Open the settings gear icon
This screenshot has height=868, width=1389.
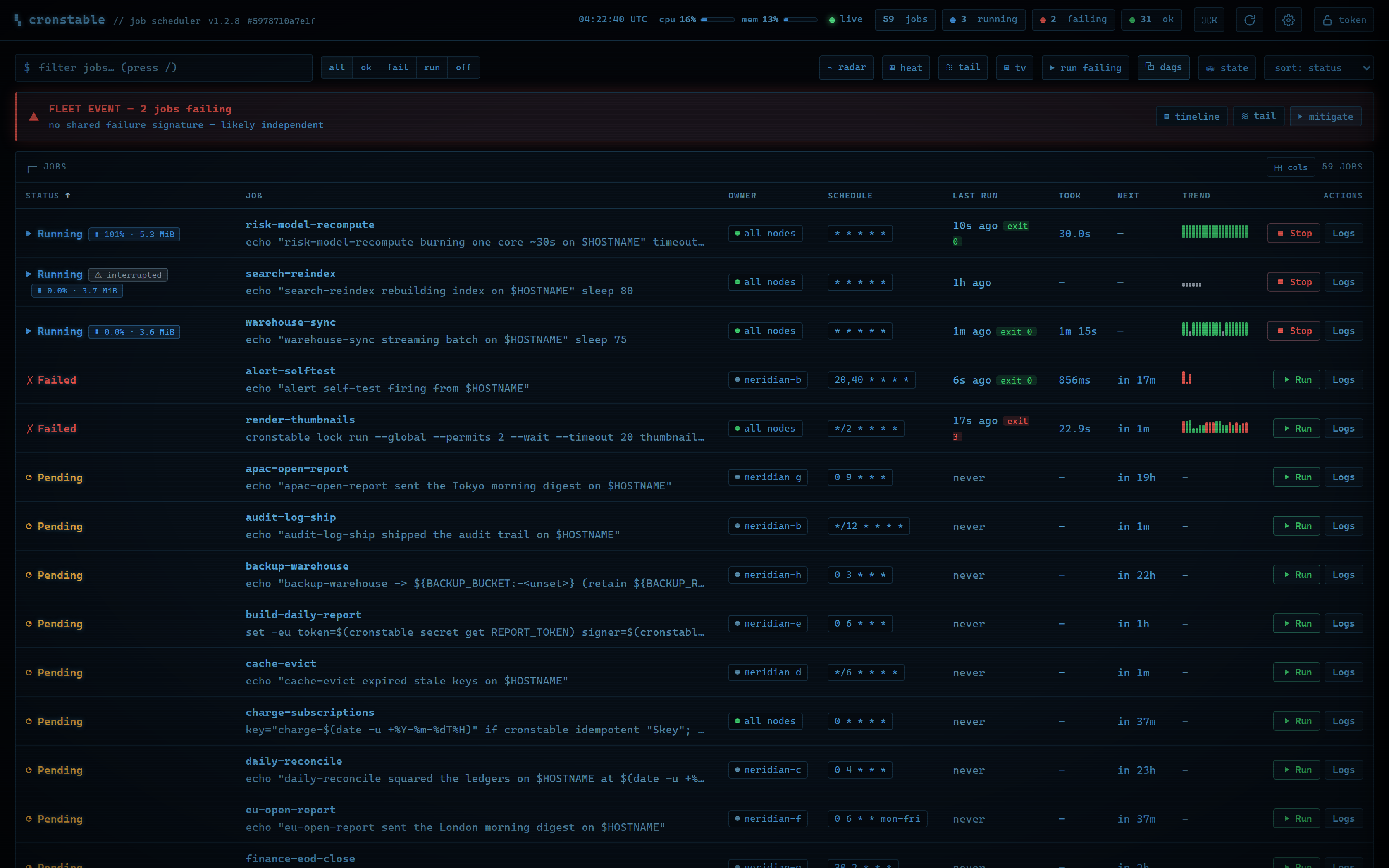pyautogui.click(x=1288, y=20)
